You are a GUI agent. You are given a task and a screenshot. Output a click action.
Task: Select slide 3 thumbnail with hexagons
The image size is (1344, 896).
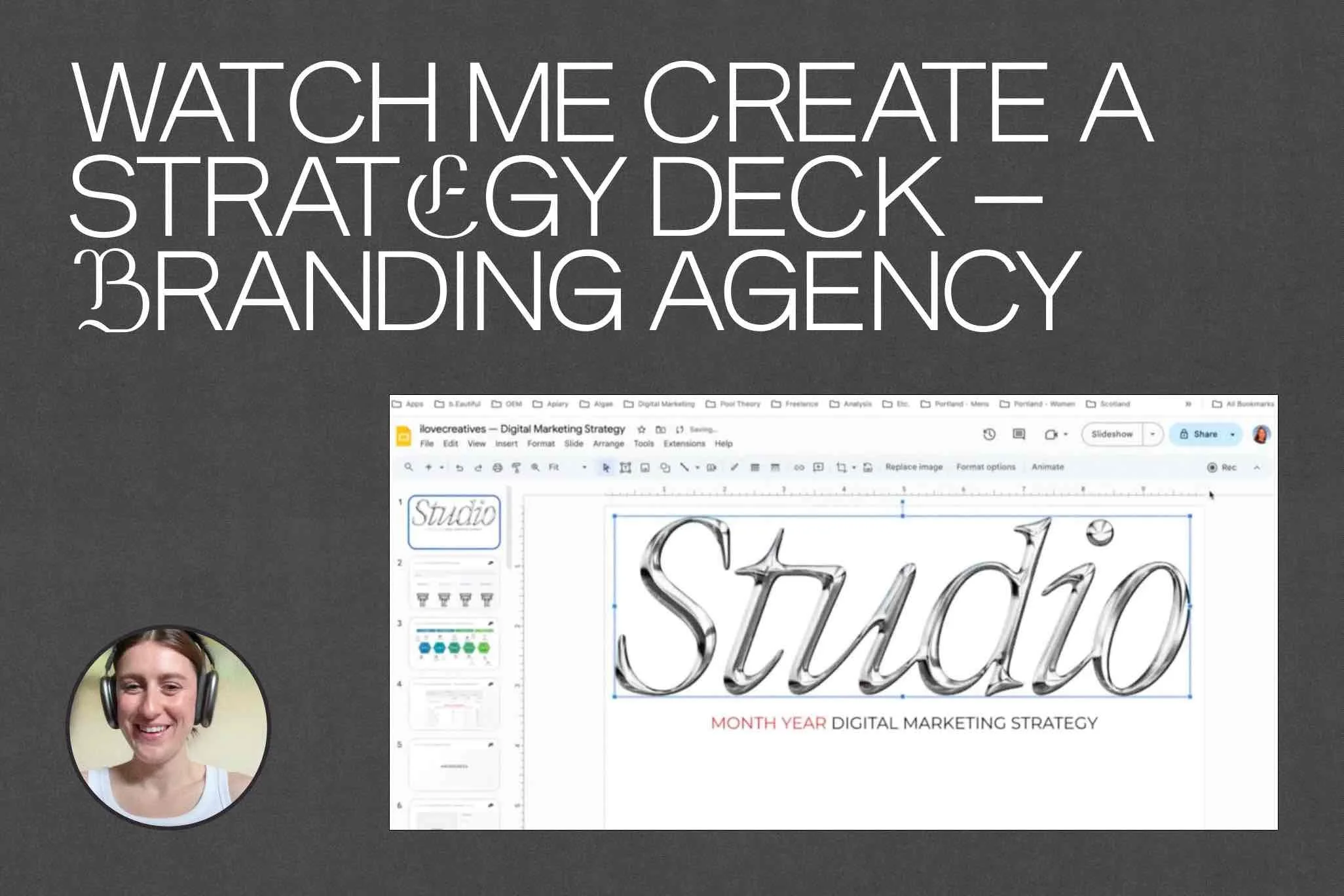tap(454, 643)
